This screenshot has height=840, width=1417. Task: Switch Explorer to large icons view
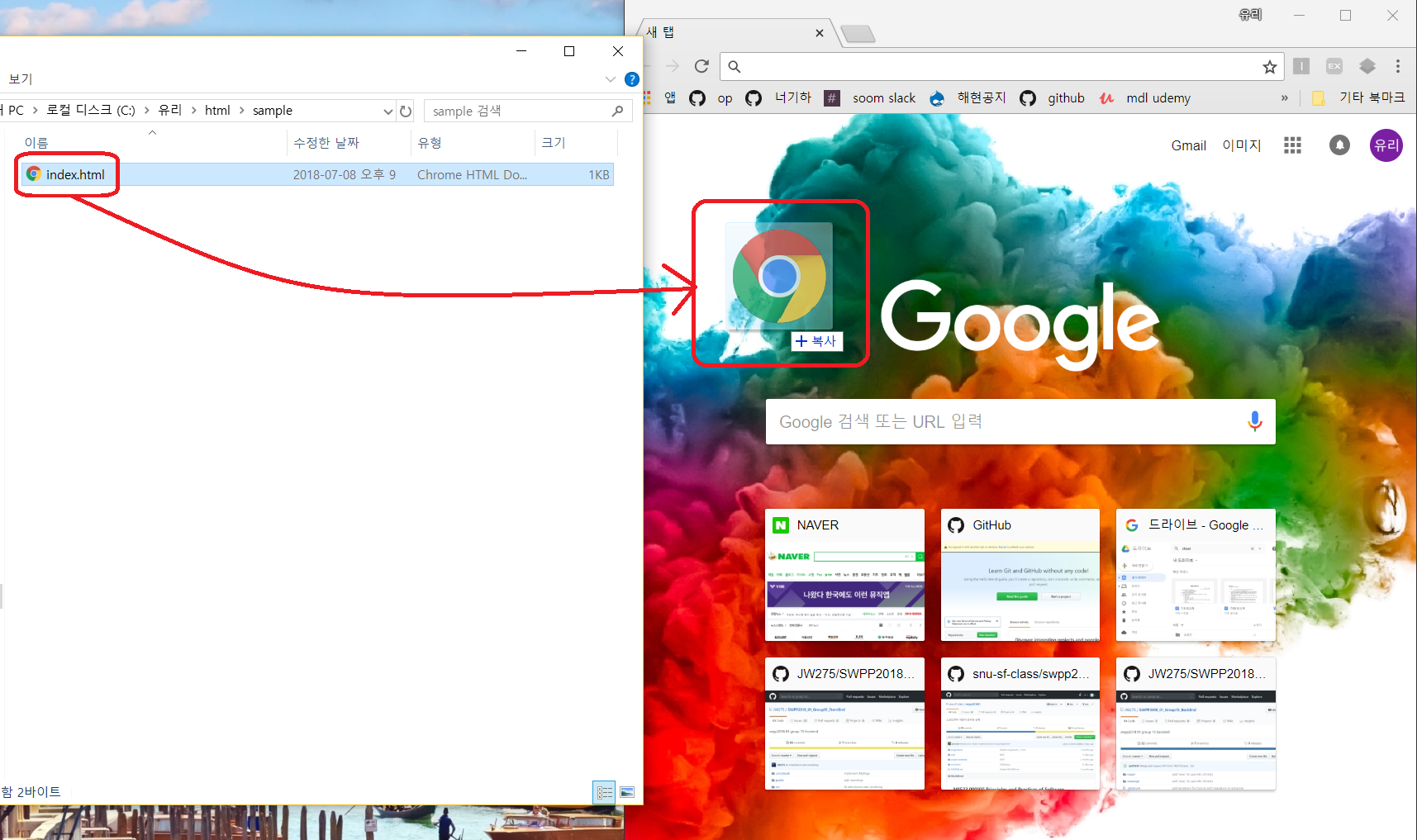627,793
